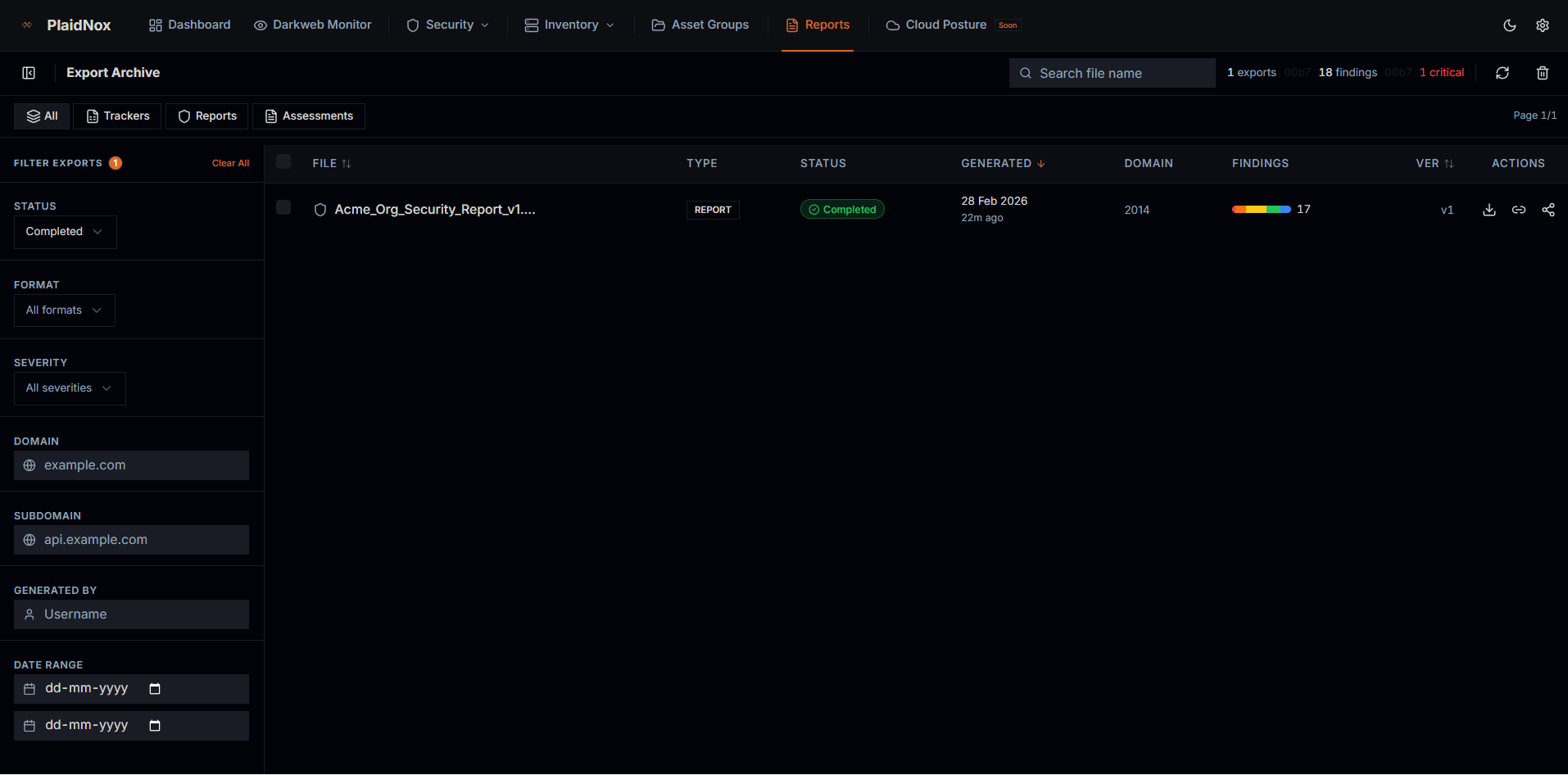
Task: Switch to the Assessments tab
Action: coord(309,116)
